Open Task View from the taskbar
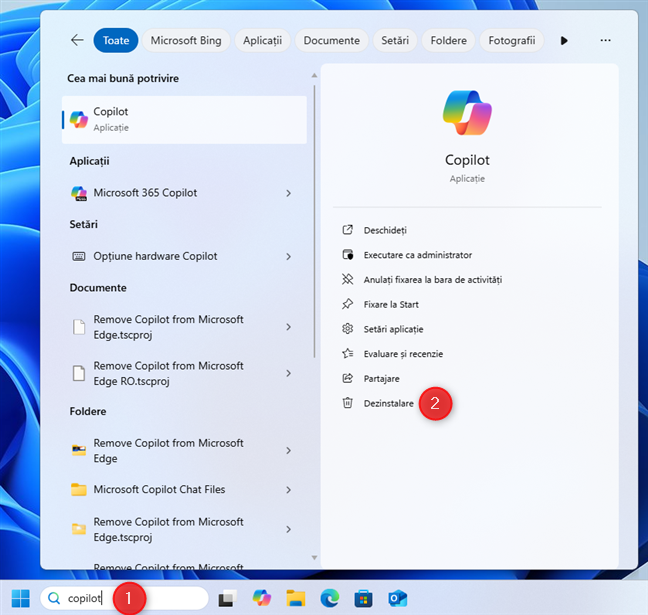The image size is (648, 615). click(x=228, y=598)
